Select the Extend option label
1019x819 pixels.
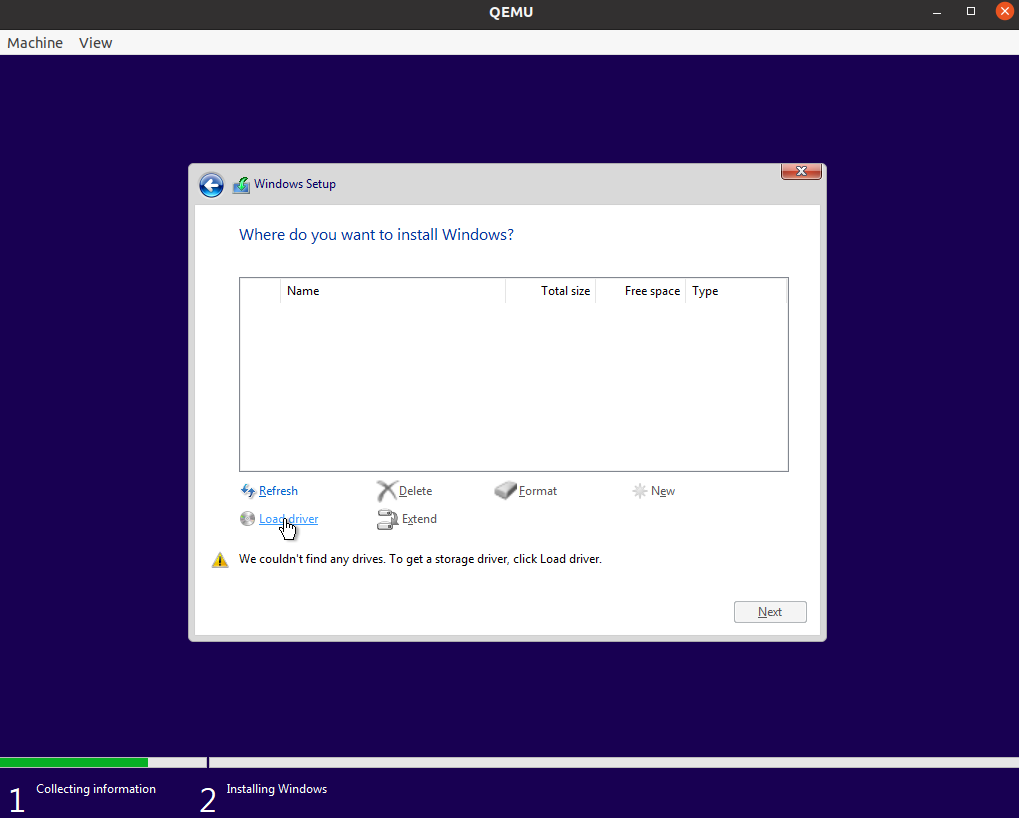click(x=419, y=519)
